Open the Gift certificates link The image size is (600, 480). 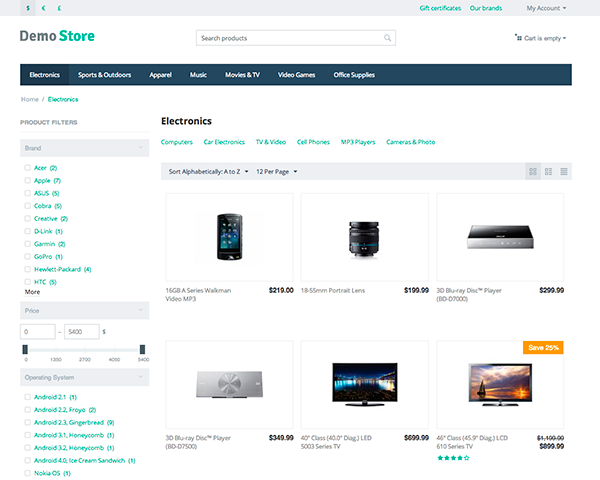440,8
